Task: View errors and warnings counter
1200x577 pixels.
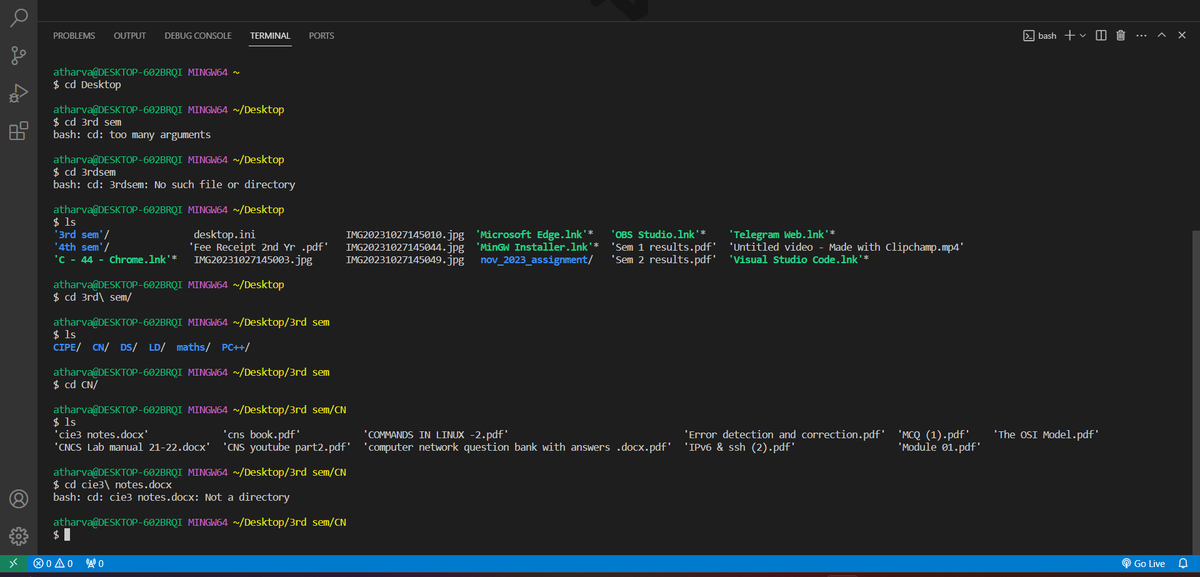Action: coord(55,563)
